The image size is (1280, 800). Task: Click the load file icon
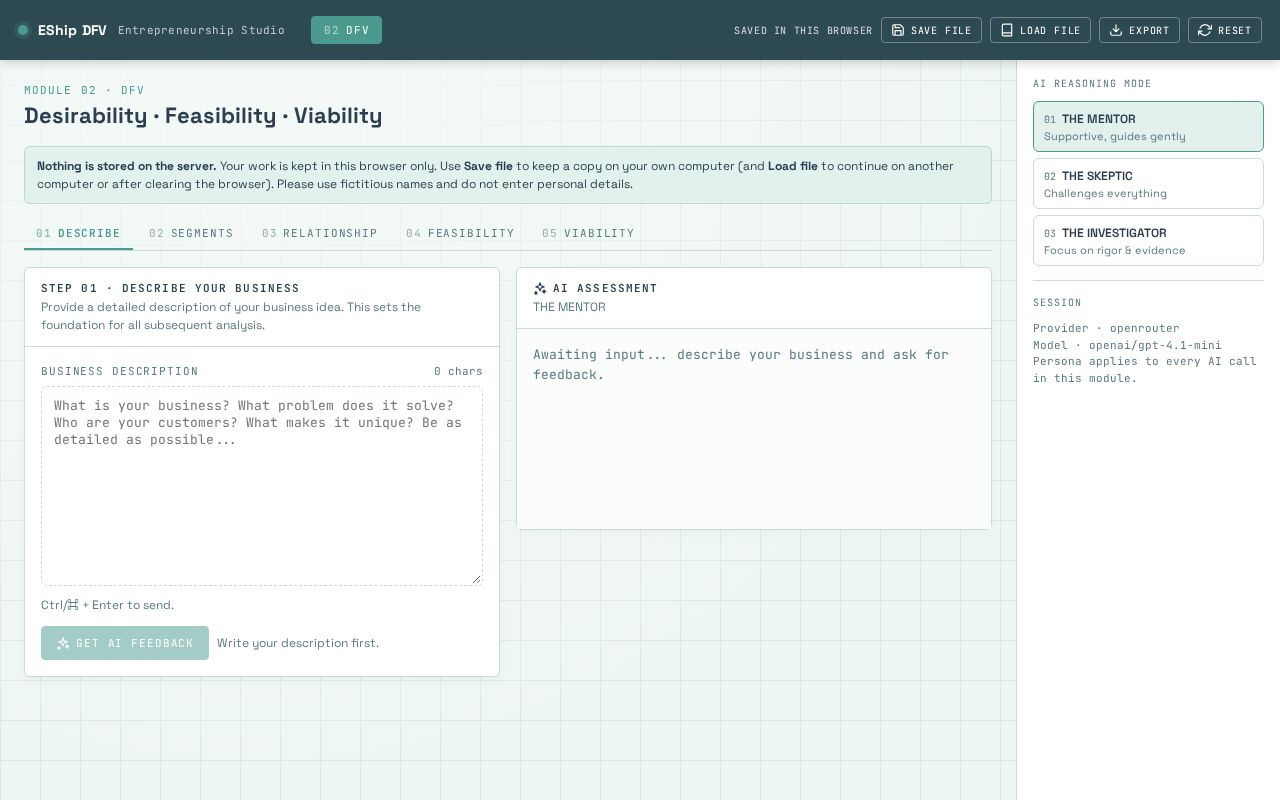(1007, 30)
